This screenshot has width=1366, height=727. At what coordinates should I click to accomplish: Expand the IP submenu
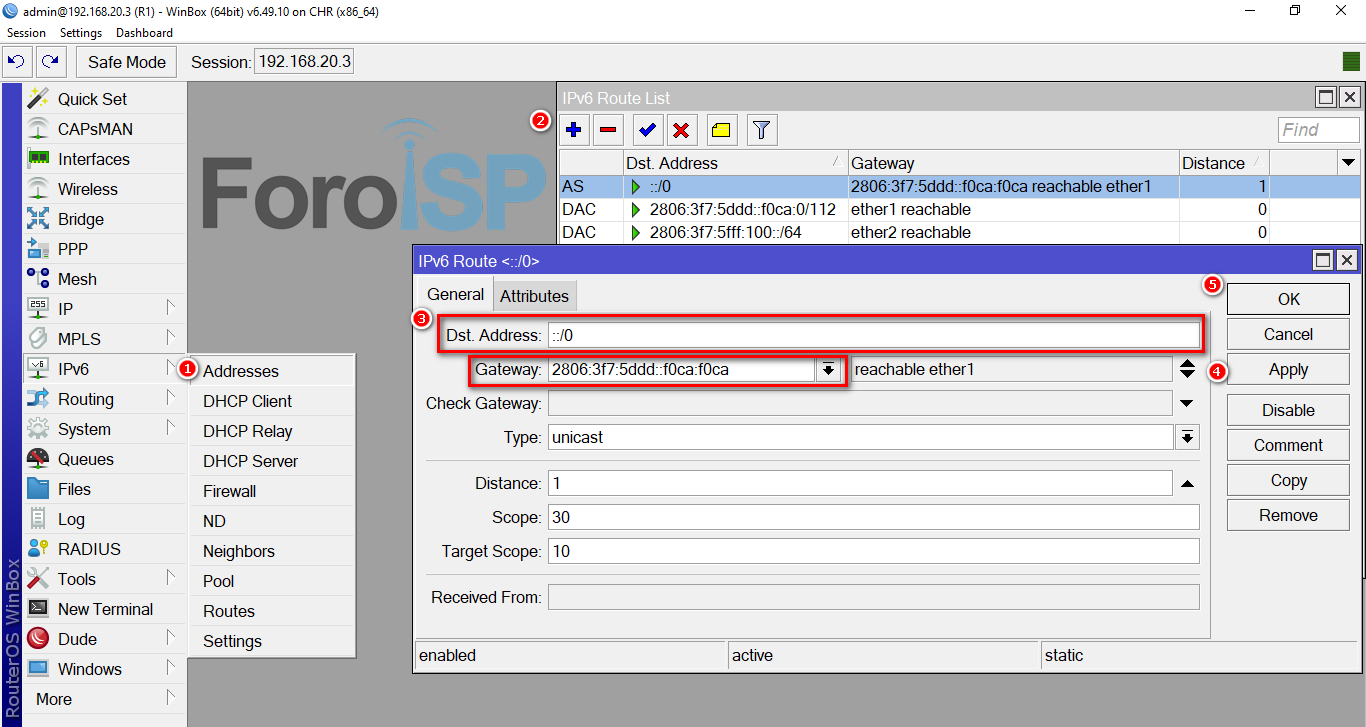pyautogui.click(x=105, y=309)
